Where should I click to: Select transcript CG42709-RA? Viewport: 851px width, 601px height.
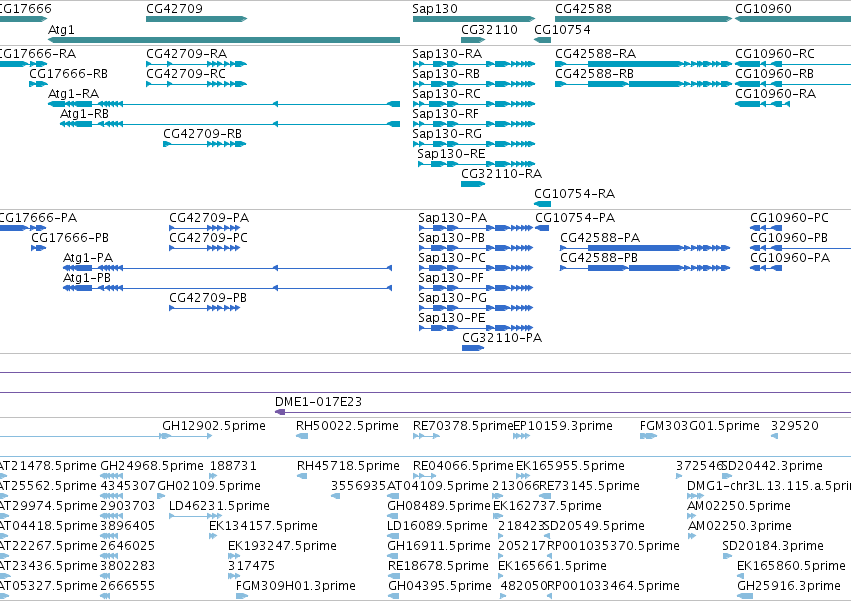[196, 64]
